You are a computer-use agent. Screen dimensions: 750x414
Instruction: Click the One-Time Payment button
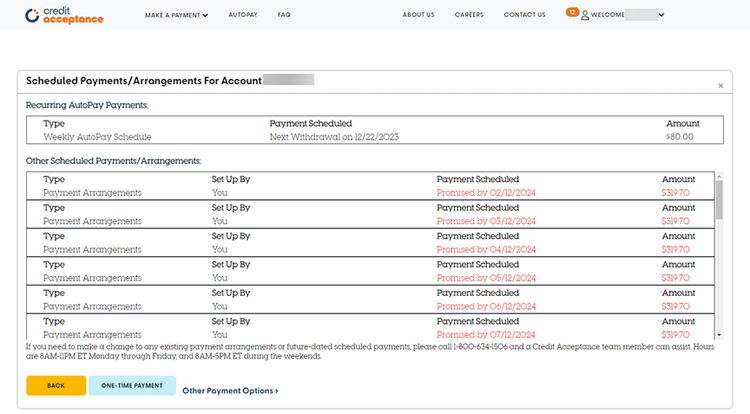(x=133, y=386)
